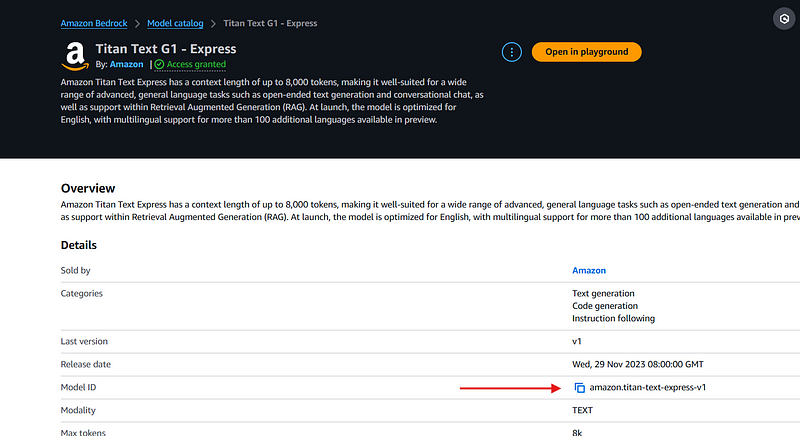Click the Sold by row label
The height and width of the screenshot is (436, 800).
[76, 271]
